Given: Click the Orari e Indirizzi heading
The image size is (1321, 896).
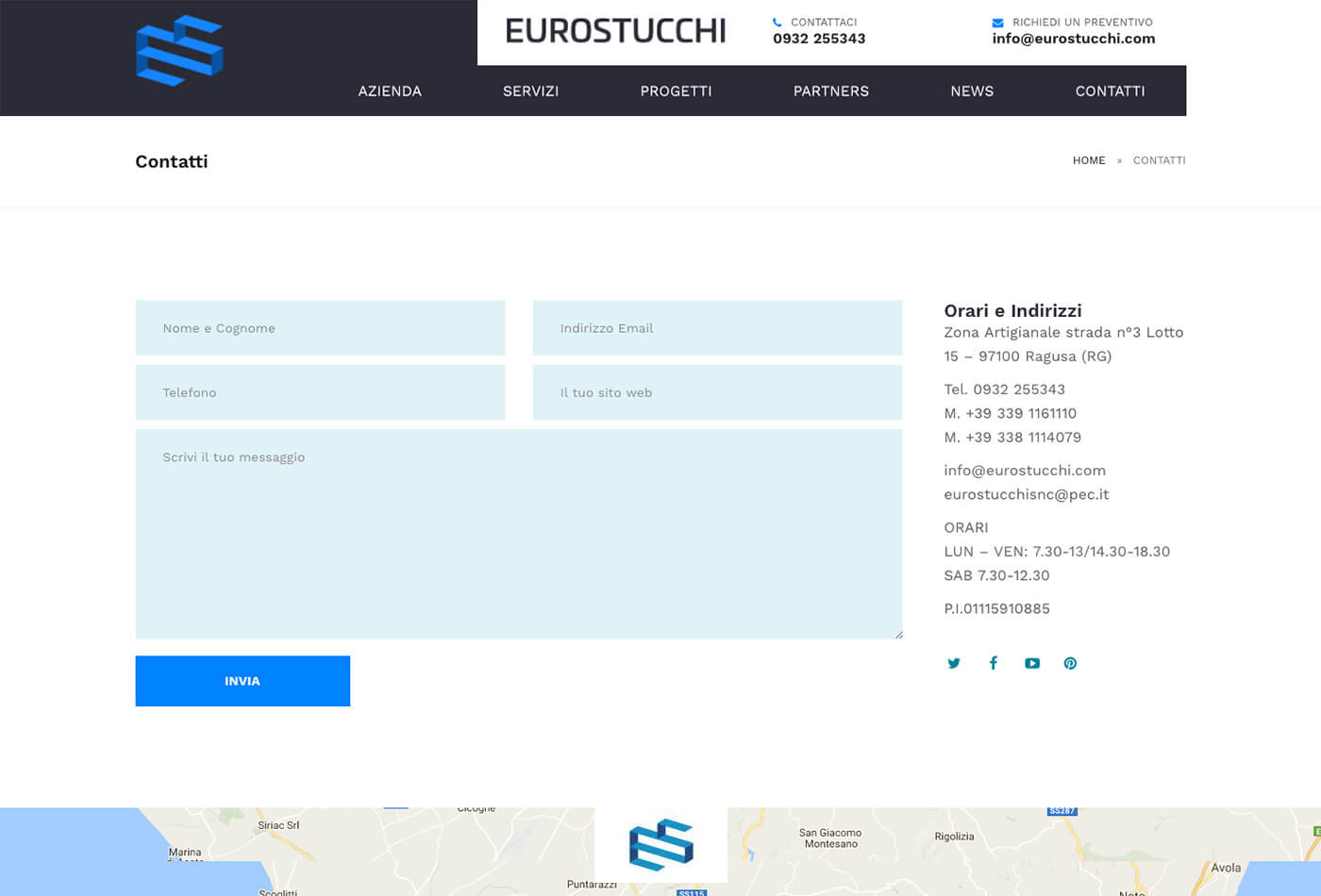Looking at the screenshot, I should [1012, 310].
